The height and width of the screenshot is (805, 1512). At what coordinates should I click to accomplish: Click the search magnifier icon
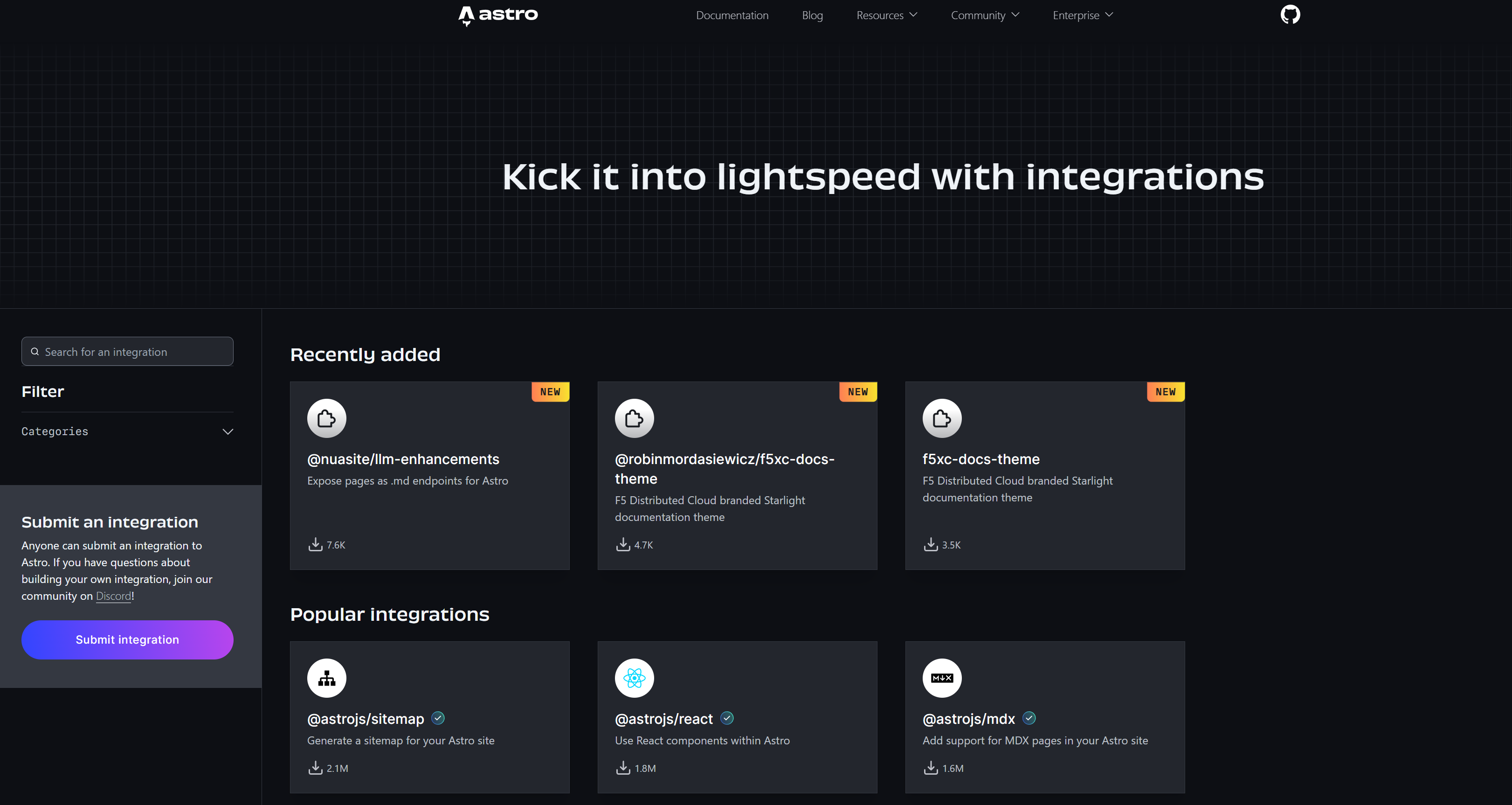35,352
